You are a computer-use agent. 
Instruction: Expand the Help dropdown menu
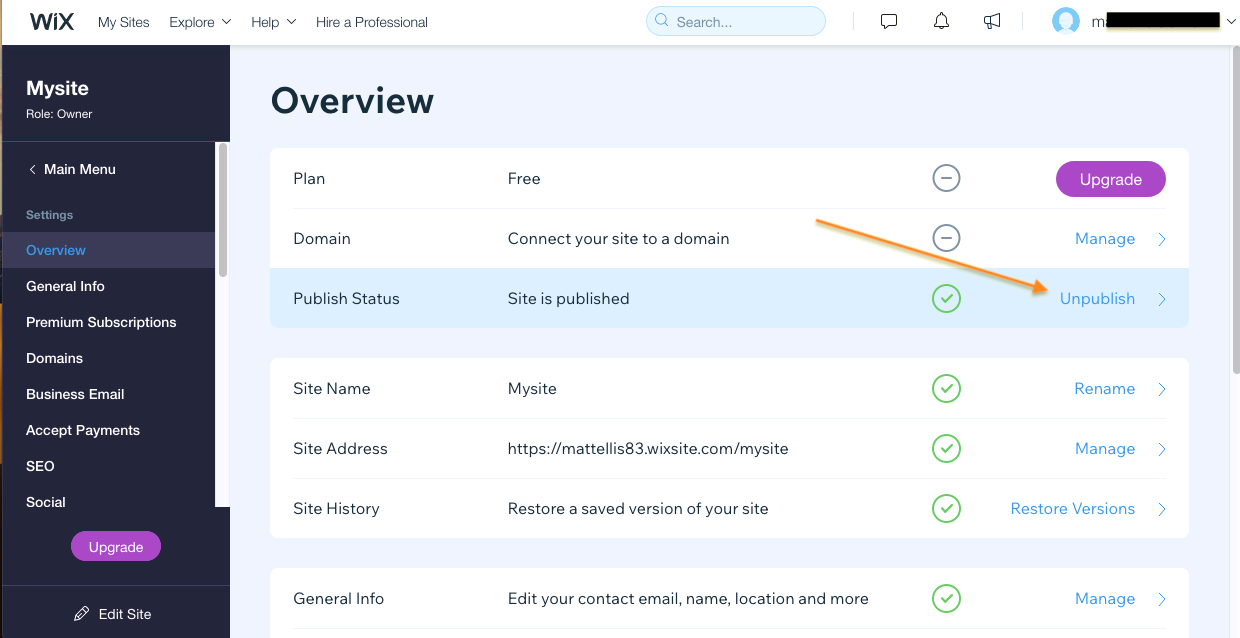pos(273,22)
